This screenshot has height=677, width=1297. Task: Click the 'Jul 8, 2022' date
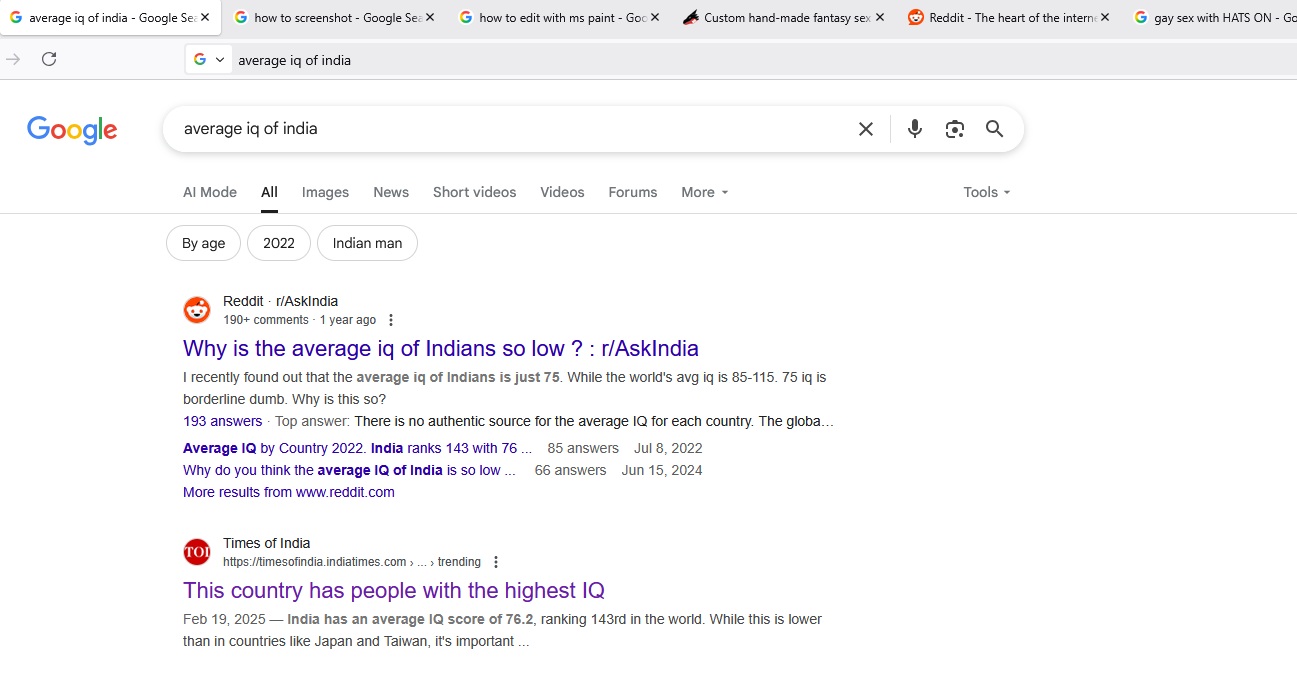(668, 448)
